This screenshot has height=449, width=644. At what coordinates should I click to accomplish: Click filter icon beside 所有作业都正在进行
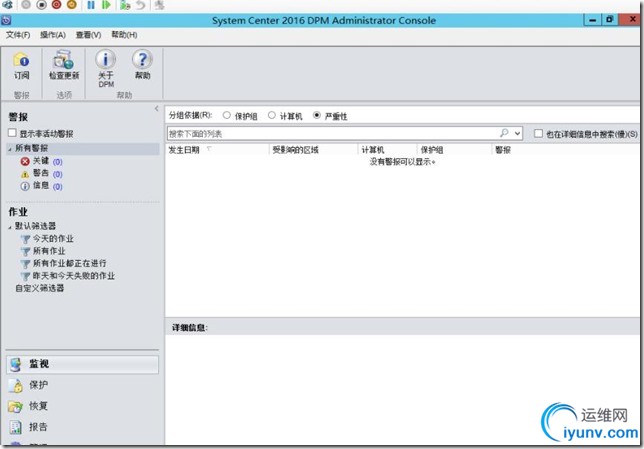(25, 264)
